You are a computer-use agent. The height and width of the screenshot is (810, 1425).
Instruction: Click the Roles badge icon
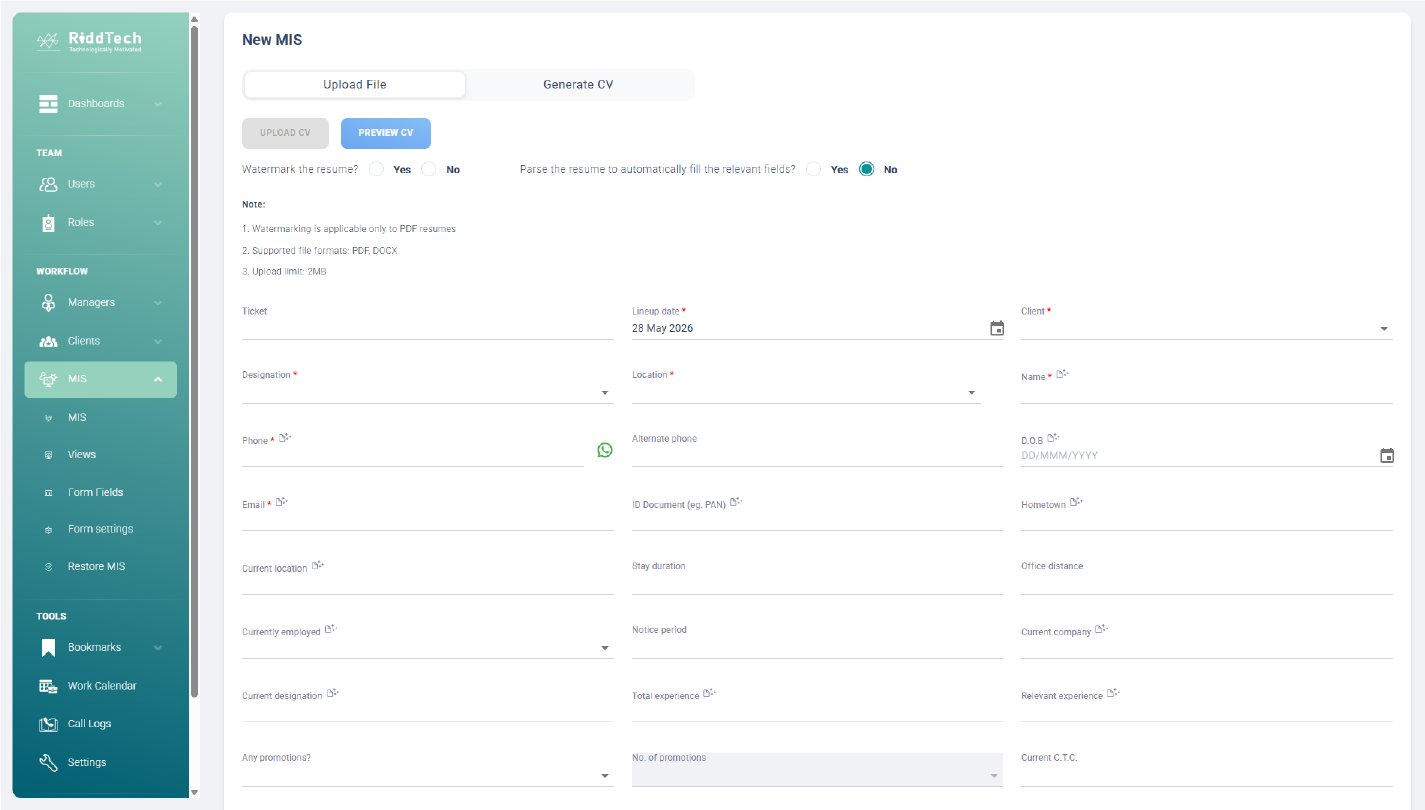pos(48,223)
